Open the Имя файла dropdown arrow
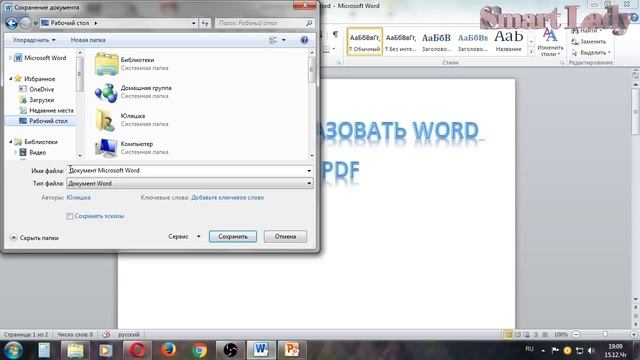Screen dimensions: 640x360 tap(309, 171)
